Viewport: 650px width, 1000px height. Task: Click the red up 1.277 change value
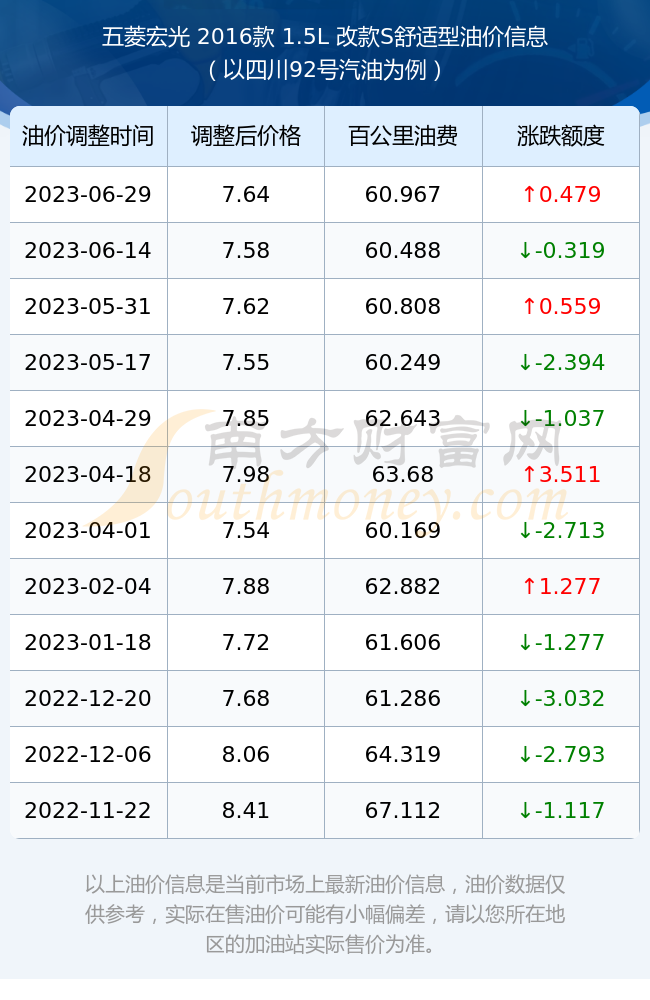coord(561,587)
